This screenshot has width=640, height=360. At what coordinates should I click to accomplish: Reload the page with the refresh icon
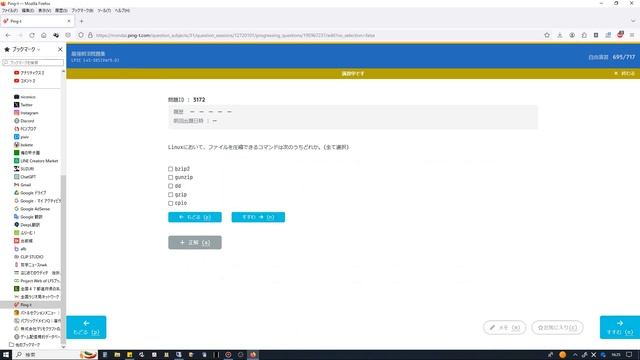[32, 36]
